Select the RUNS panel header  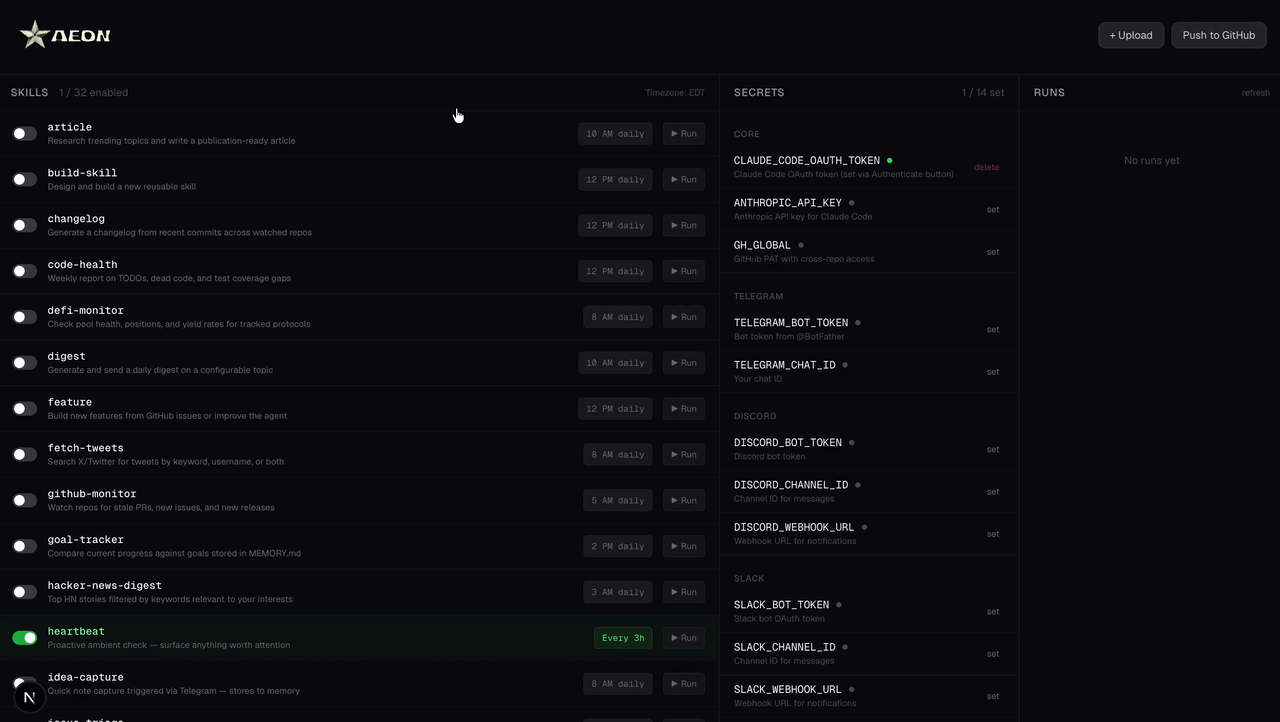tap(1049, 92)
